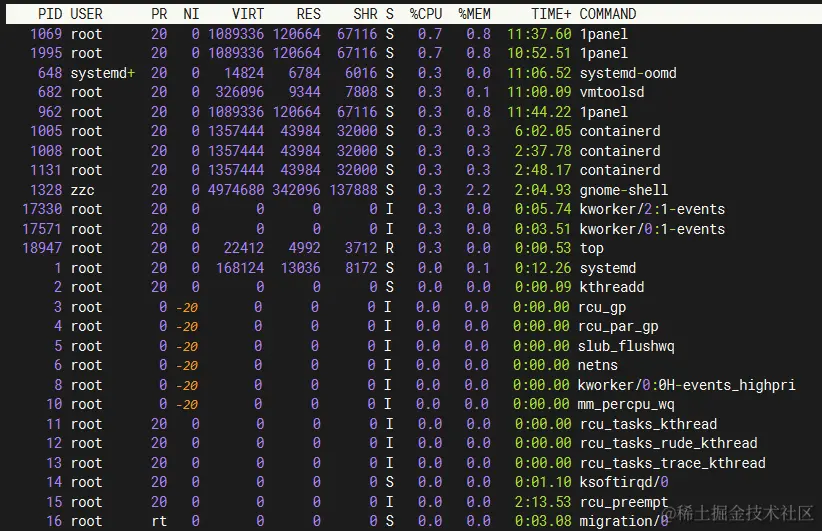Image resolution: width=822 pixels, height=531 pixels.
Task: Click the 342096 RES value
Action: (x=296, y=190)
